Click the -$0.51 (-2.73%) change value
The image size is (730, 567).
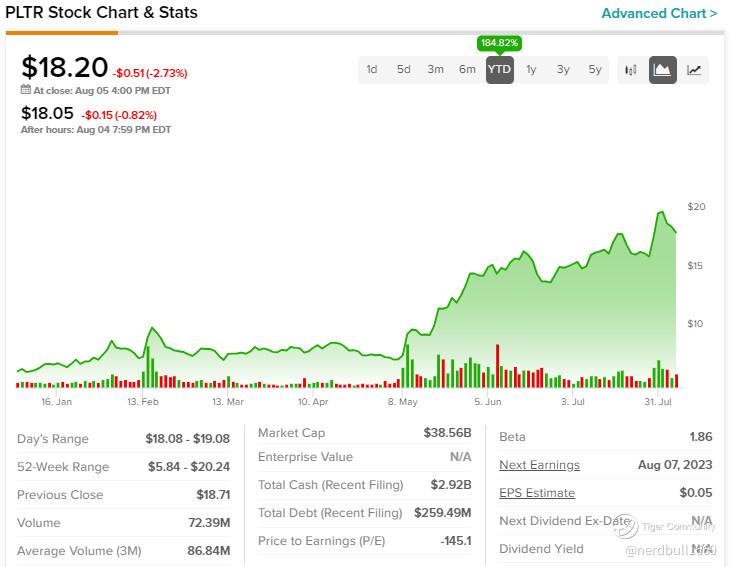[150, 73]
